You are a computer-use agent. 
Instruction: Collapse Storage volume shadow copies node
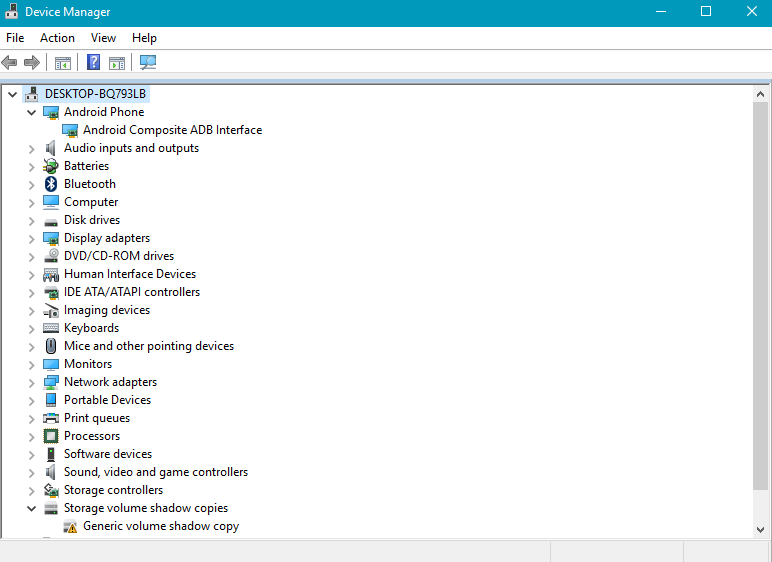point(32,508)
